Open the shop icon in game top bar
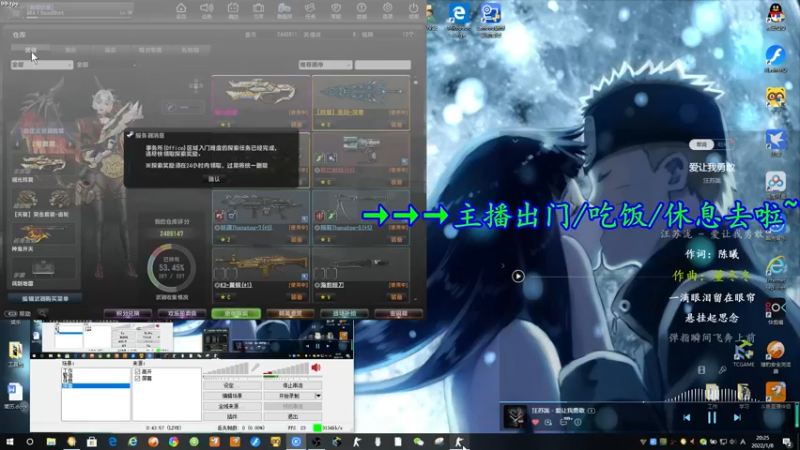The width and height of the screenshot is (800, 450). click(x=233, y=8)
